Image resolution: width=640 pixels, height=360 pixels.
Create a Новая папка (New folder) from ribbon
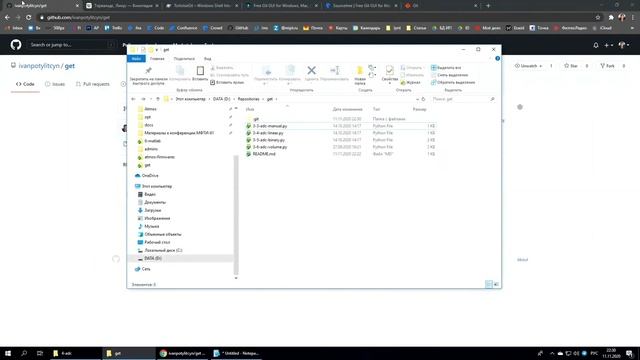click(360, 75)
